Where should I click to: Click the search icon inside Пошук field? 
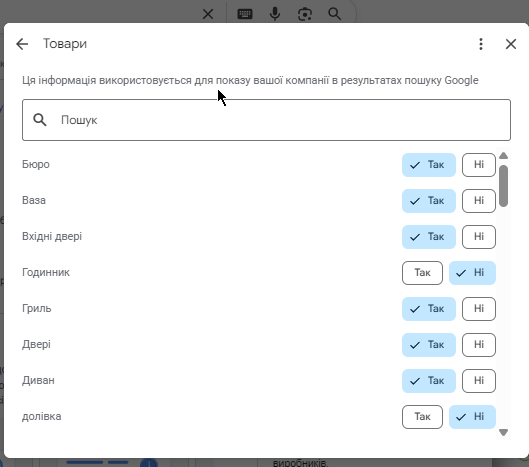(x=40, y=120)
